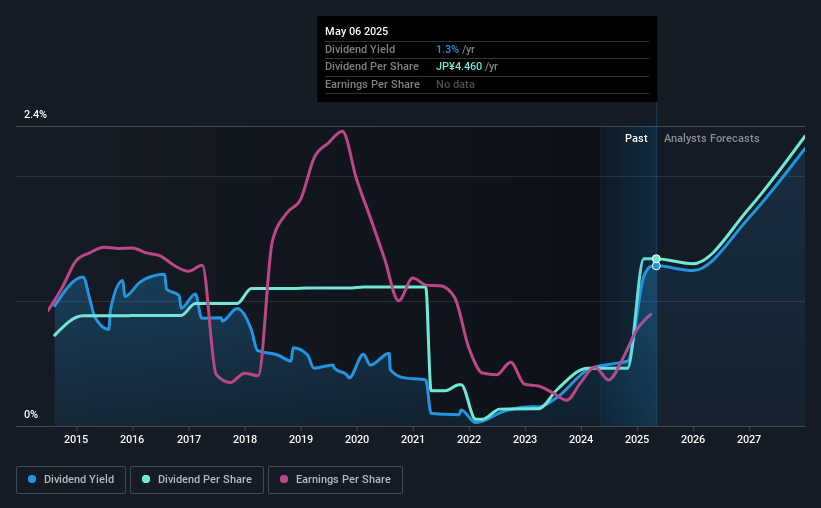Click the Dividend Yield tooltip row label

(360, 49)
